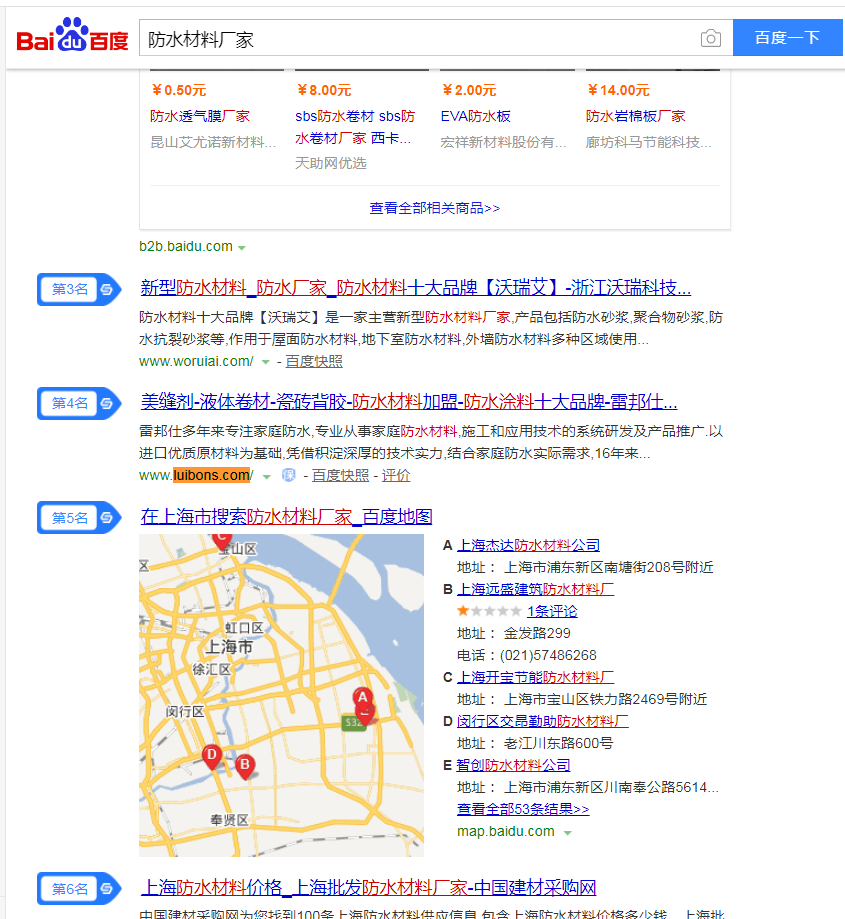Open 上海杰达防水材料公司 link

(528, 545)
